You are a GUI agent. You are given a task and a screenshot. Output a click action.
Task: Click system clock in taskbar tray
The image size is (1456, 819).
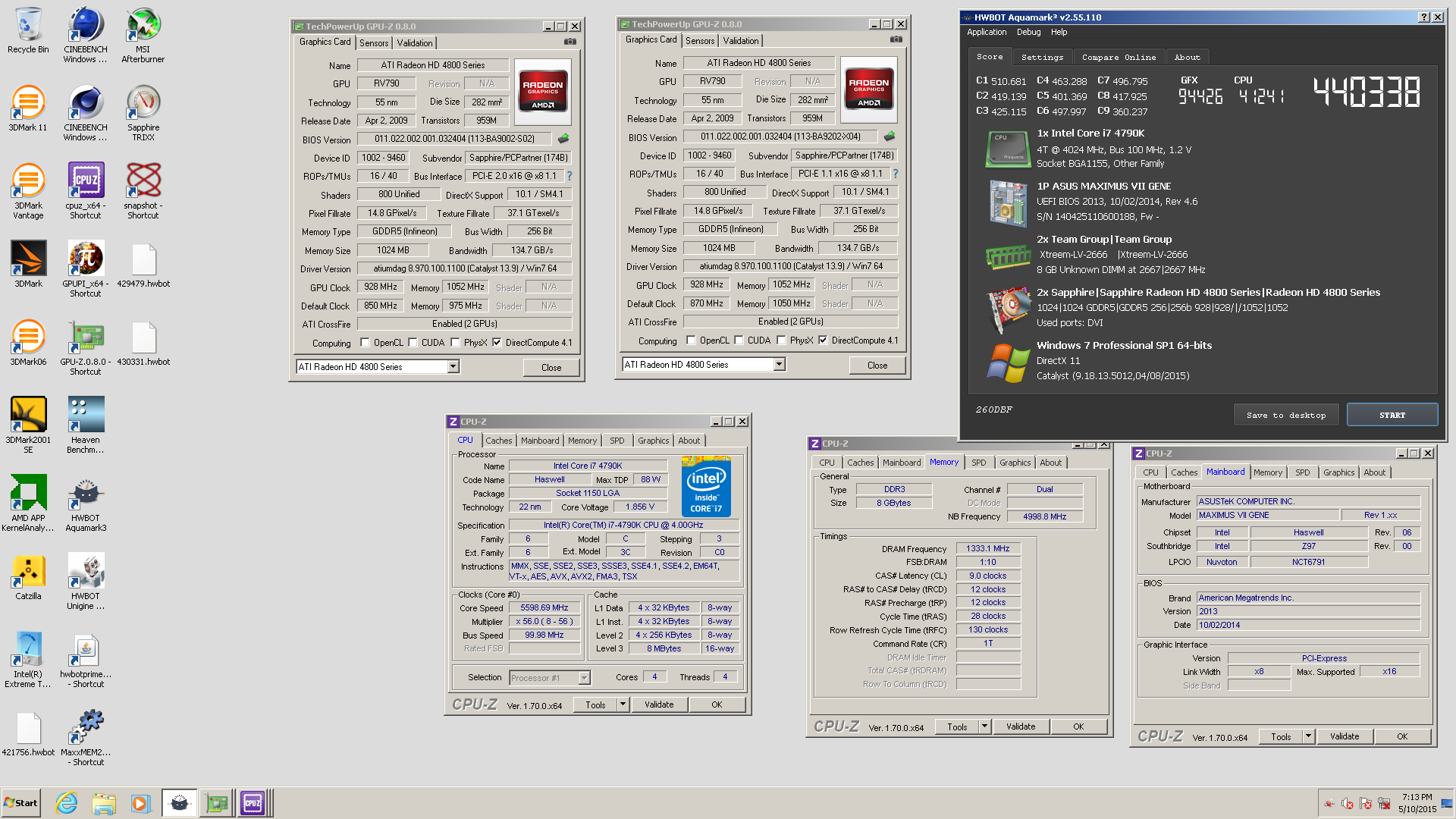coord(1417,803)
